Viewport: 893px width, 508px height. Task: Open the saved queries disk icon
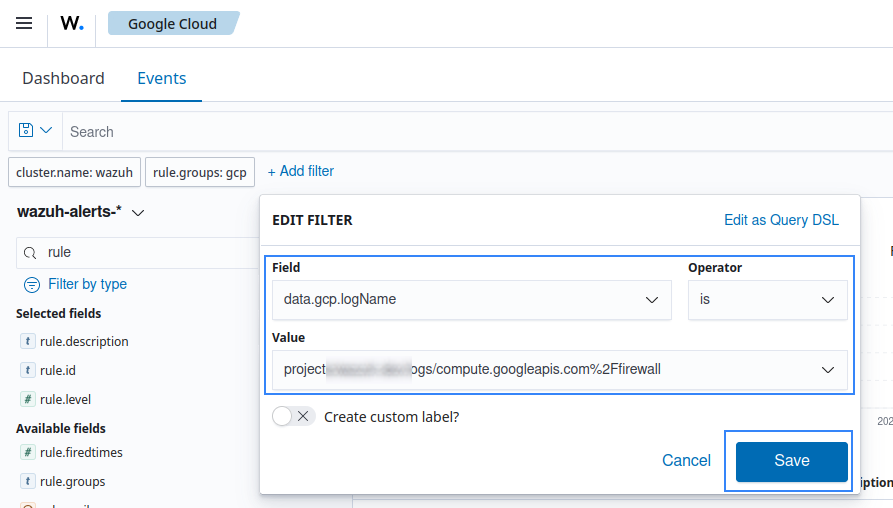click(x=27, y=131)
